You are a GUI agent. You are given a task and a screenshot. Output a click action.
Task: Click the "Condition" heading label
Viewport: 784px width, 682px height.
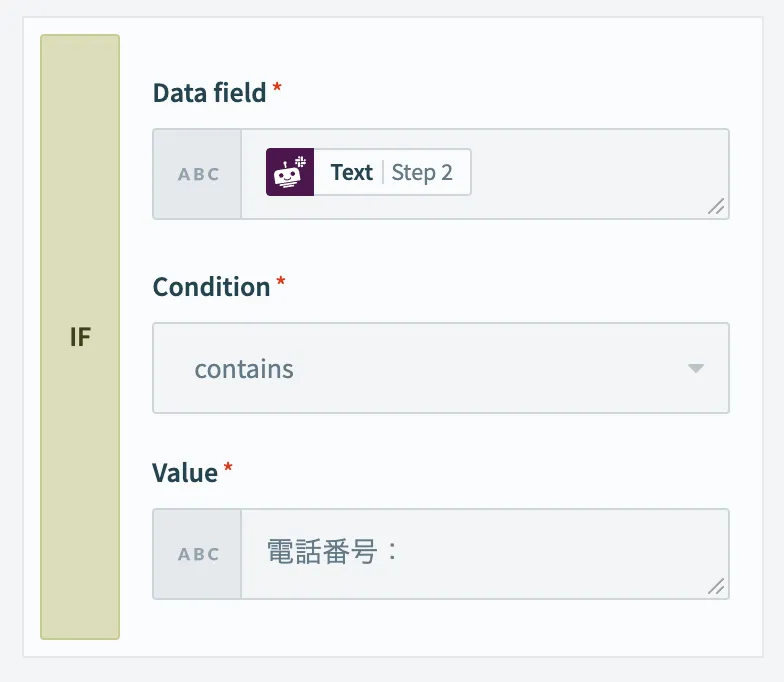click(x=211, y=287)
